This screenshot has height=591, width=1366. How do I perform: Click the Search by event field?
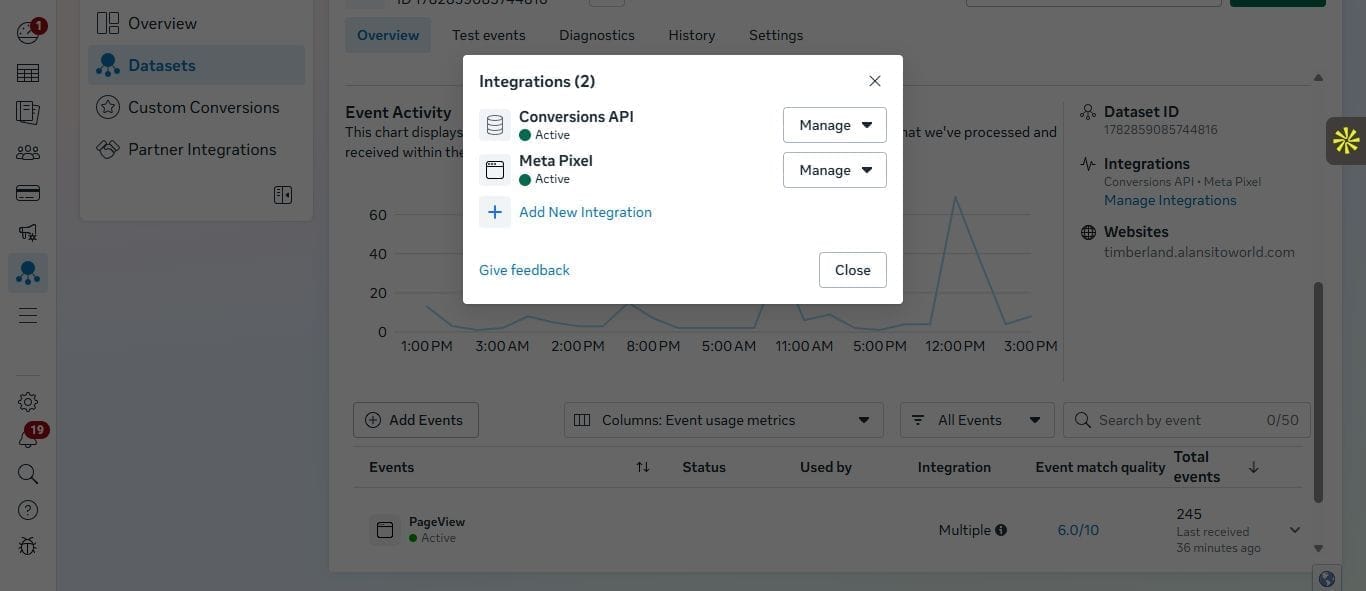coord(1187,420)
